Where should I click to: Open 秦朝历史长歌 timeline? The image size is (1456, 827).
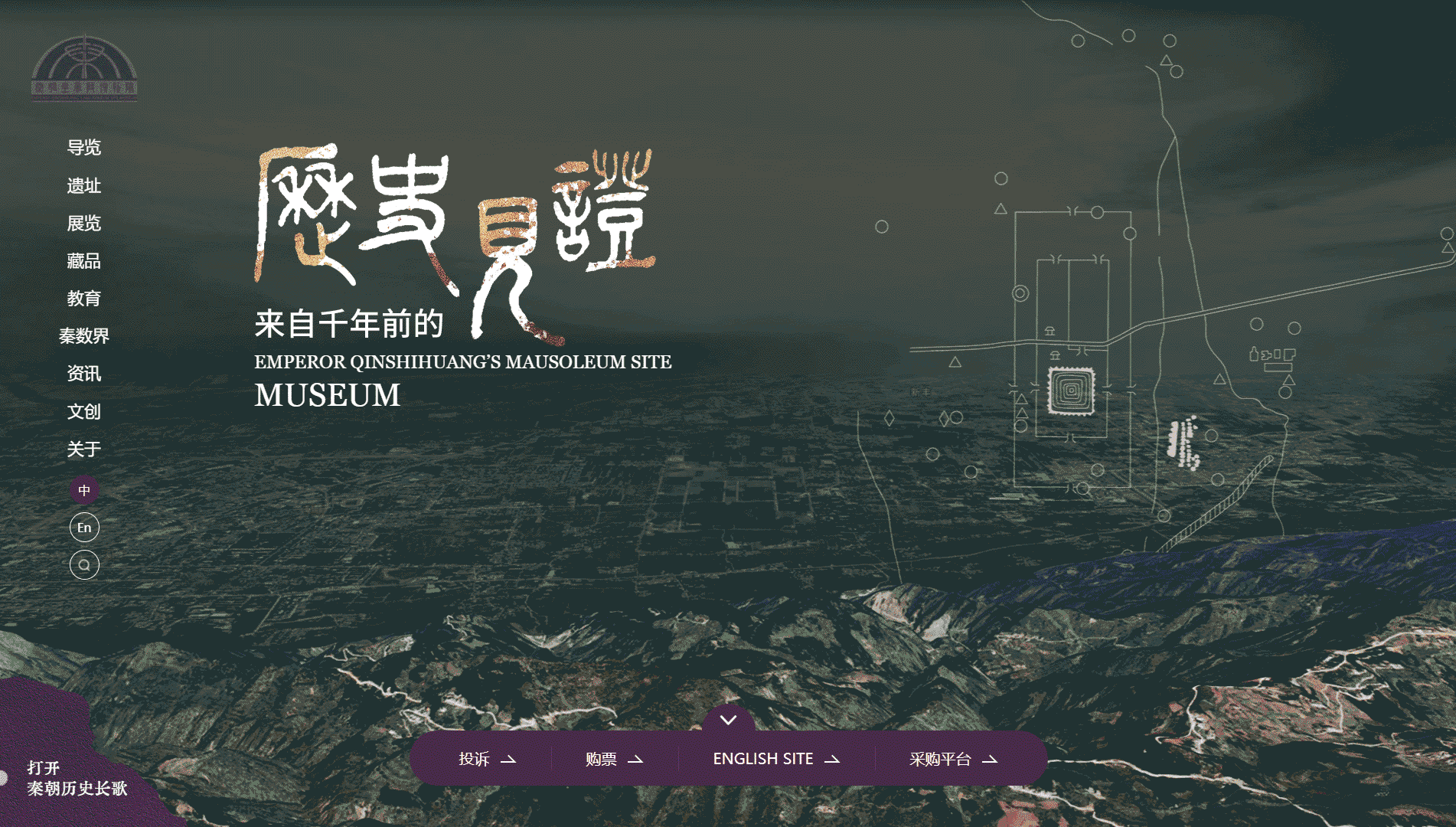point(77,778)
